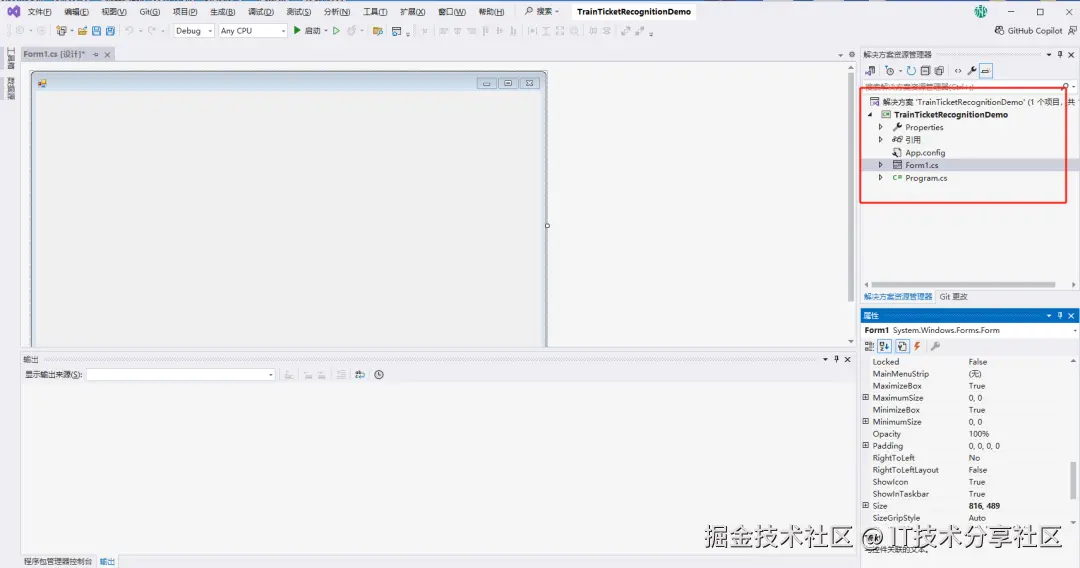Open the Git(G) menu
Image resolution: width=1080 pixels, height=568 pixels.
(149, 12)
